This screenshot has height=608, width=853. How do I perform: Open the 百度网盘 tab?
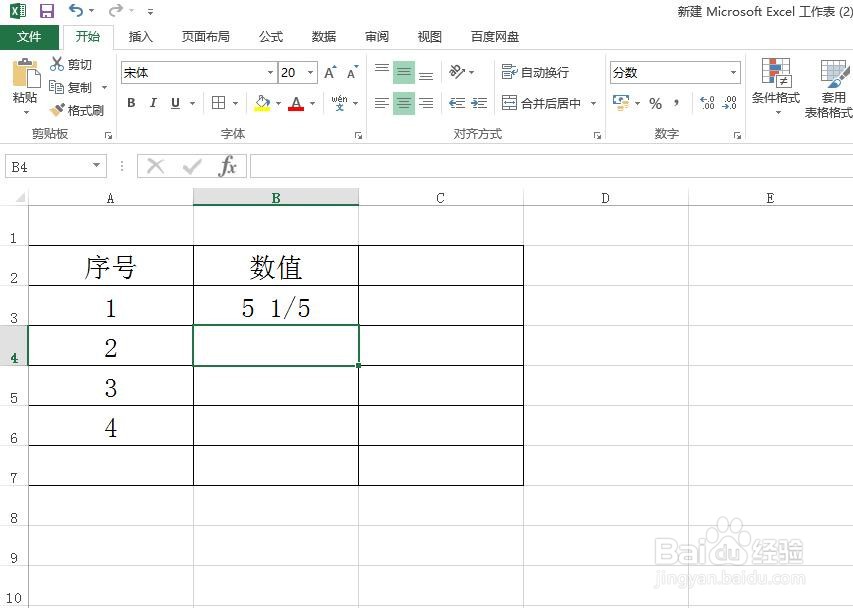click(x=495, y=37)
